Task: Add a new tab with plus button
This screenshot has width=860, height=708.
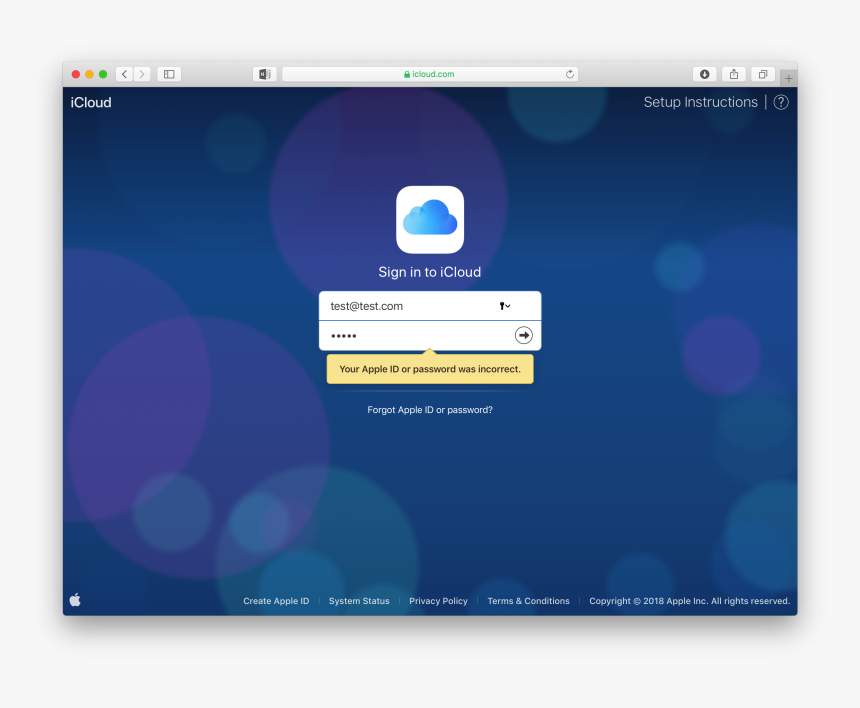Action: (x=789, y=78)
